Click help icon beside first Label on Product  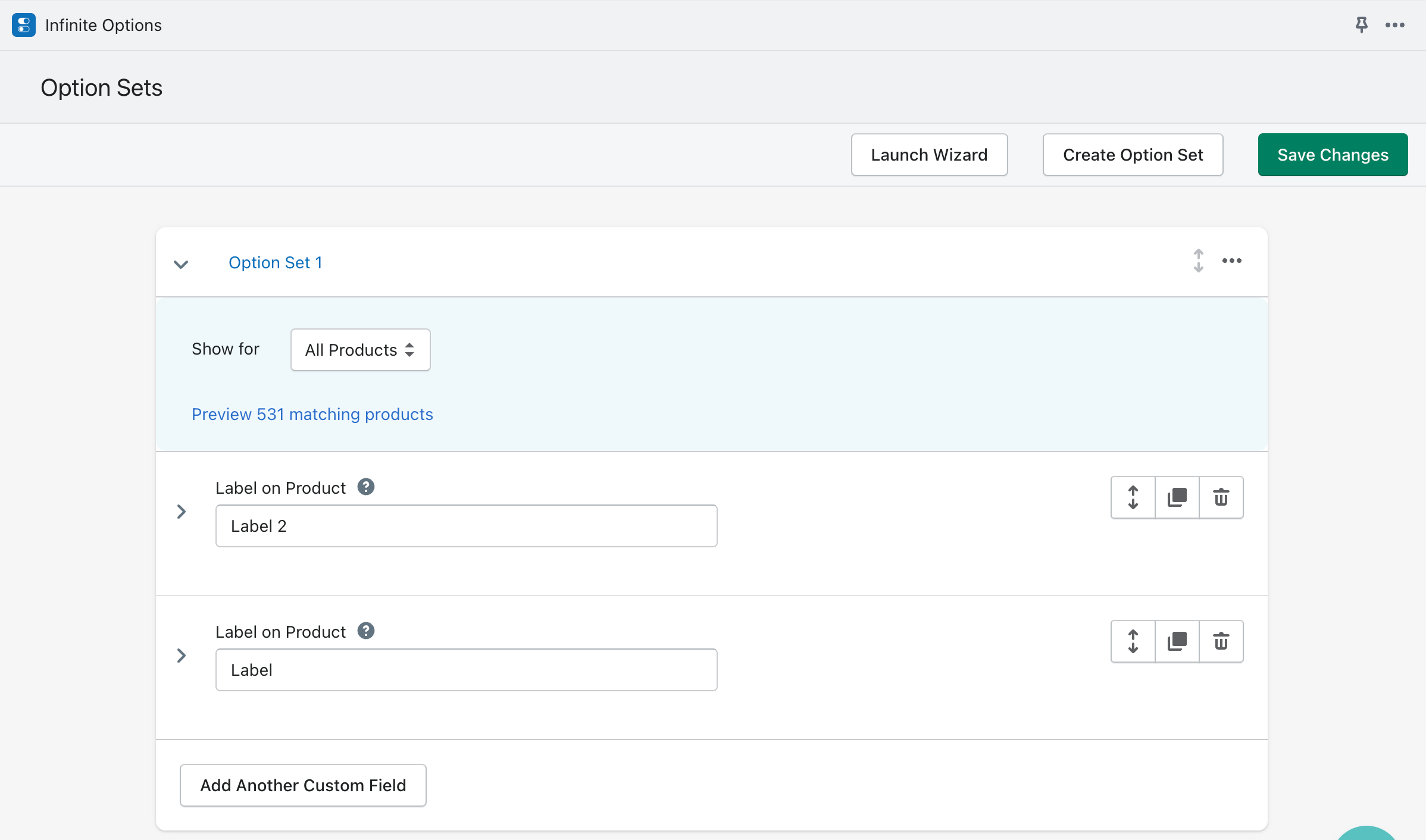(x=365, y=487)
